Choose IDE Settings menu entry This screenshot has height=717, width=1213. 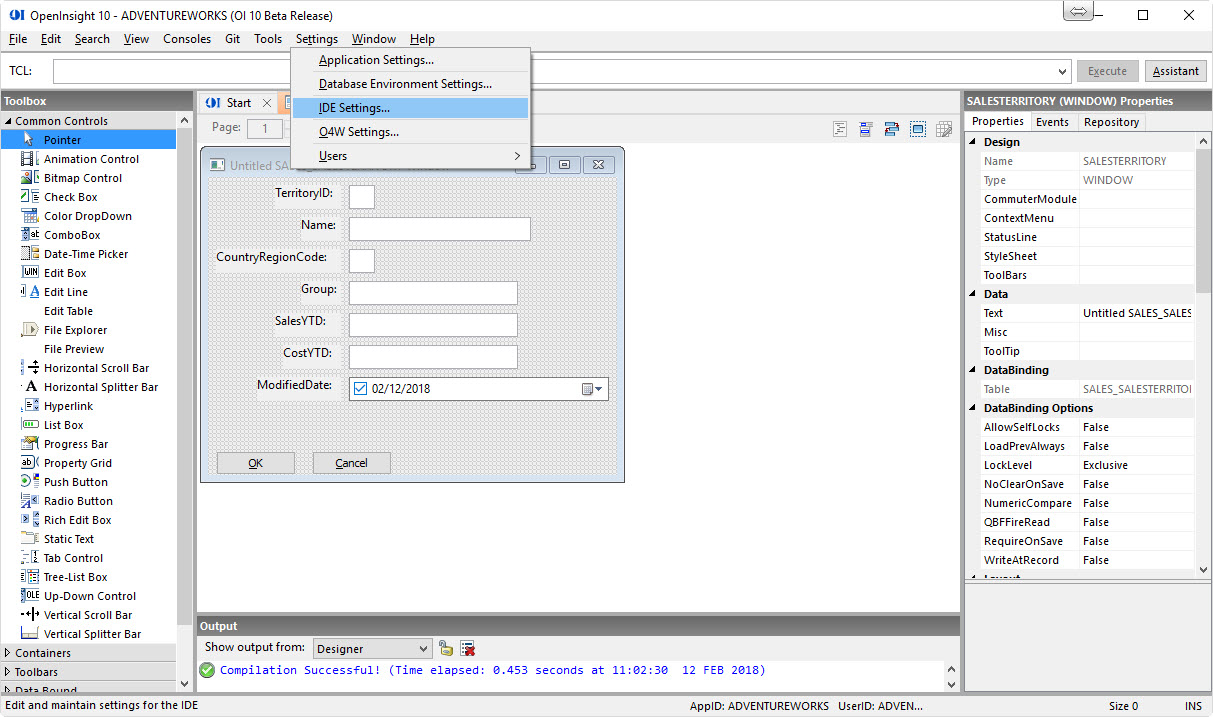(x=409, y=108)
